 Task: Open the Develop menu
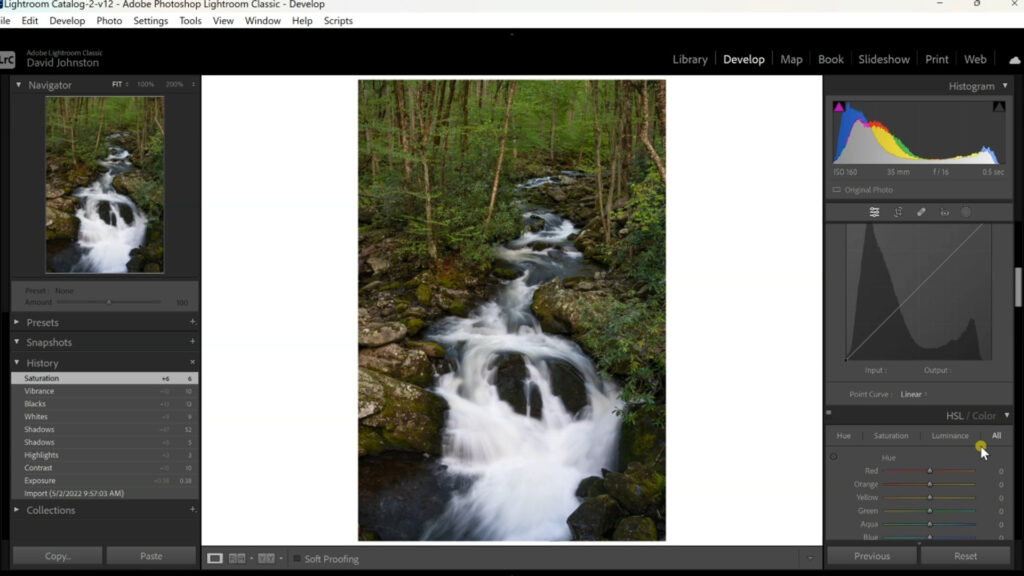pyautogui.click(x=67, y=20)
